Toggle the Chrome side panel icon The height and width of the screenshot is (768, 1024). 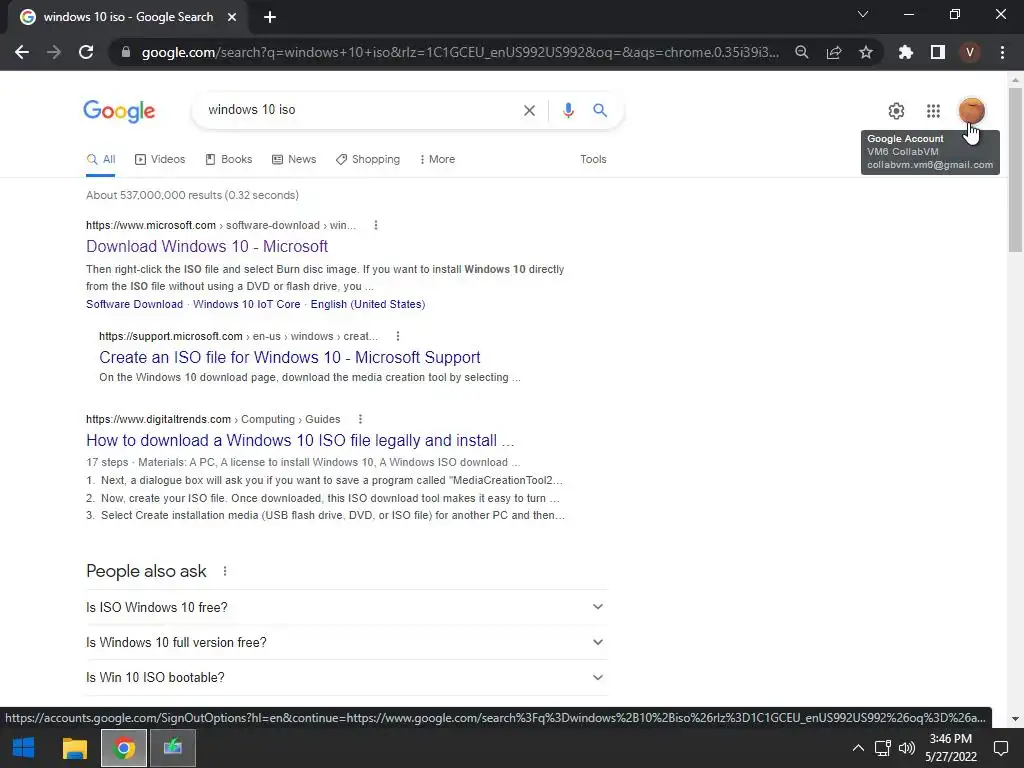click(938, 52)
